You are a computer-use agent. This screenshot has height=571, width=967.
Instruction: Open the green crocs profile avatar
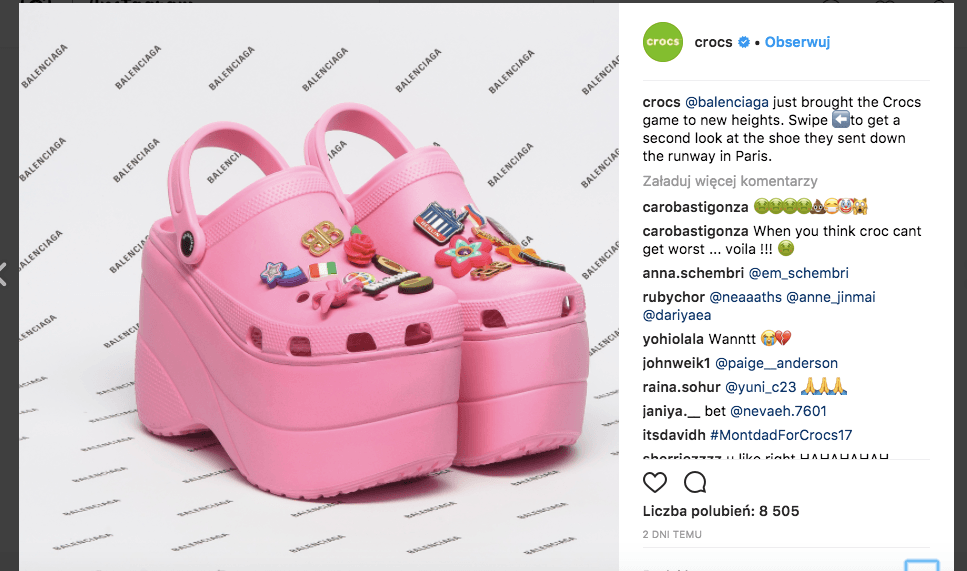[x=663, y=42]
